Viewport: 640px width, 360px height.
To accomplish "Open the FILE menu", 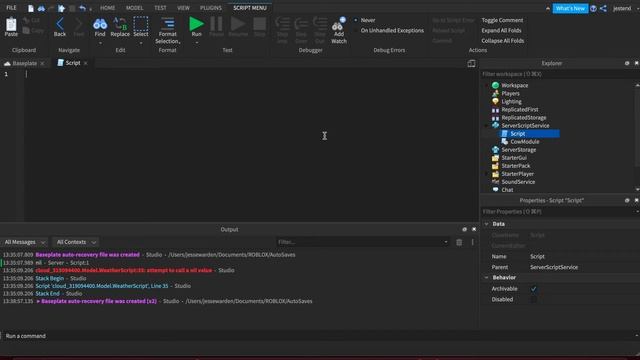I will pos(11,8).
